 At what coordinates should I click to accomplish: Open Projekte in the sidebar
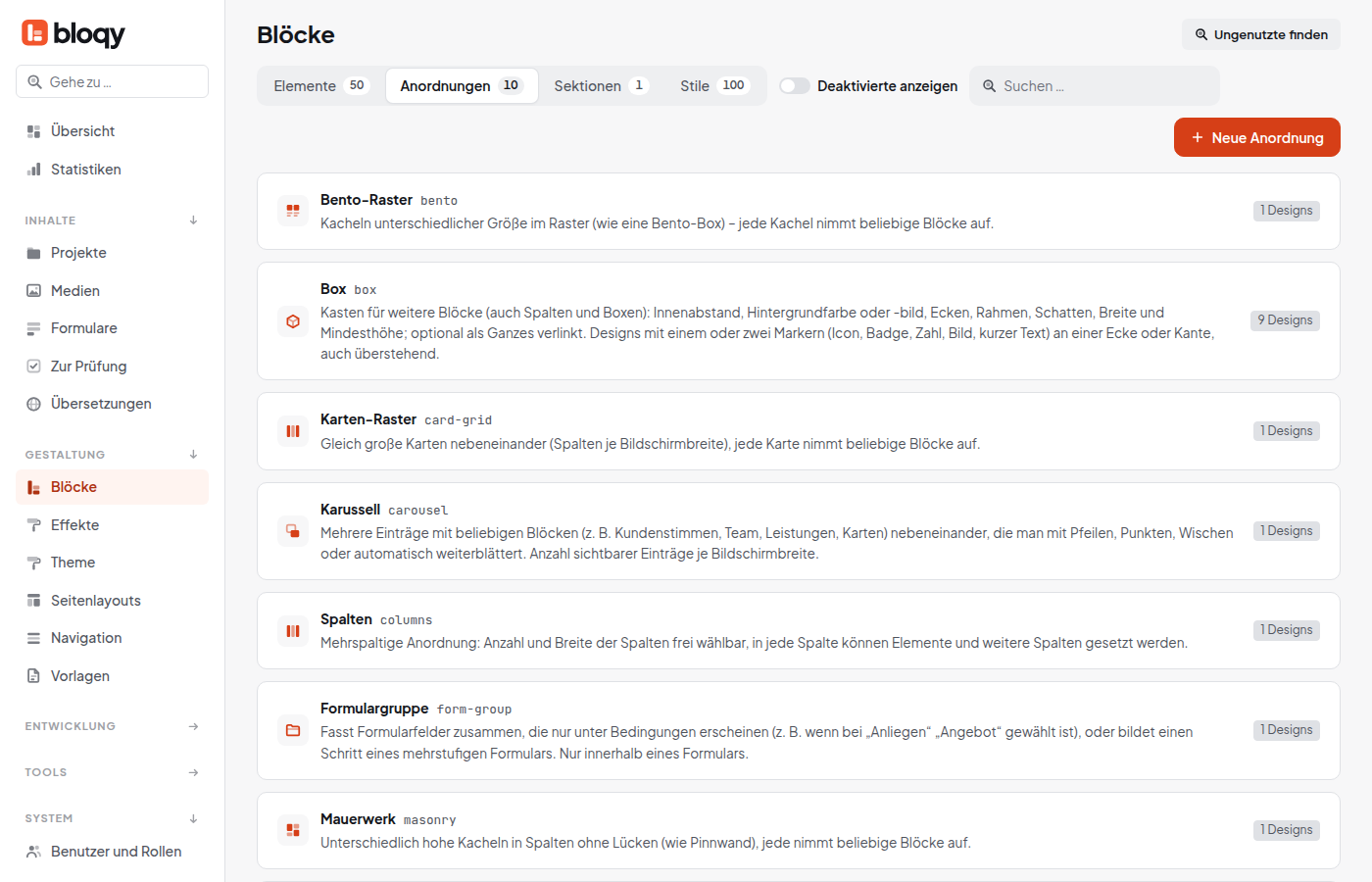coord(112,253)
